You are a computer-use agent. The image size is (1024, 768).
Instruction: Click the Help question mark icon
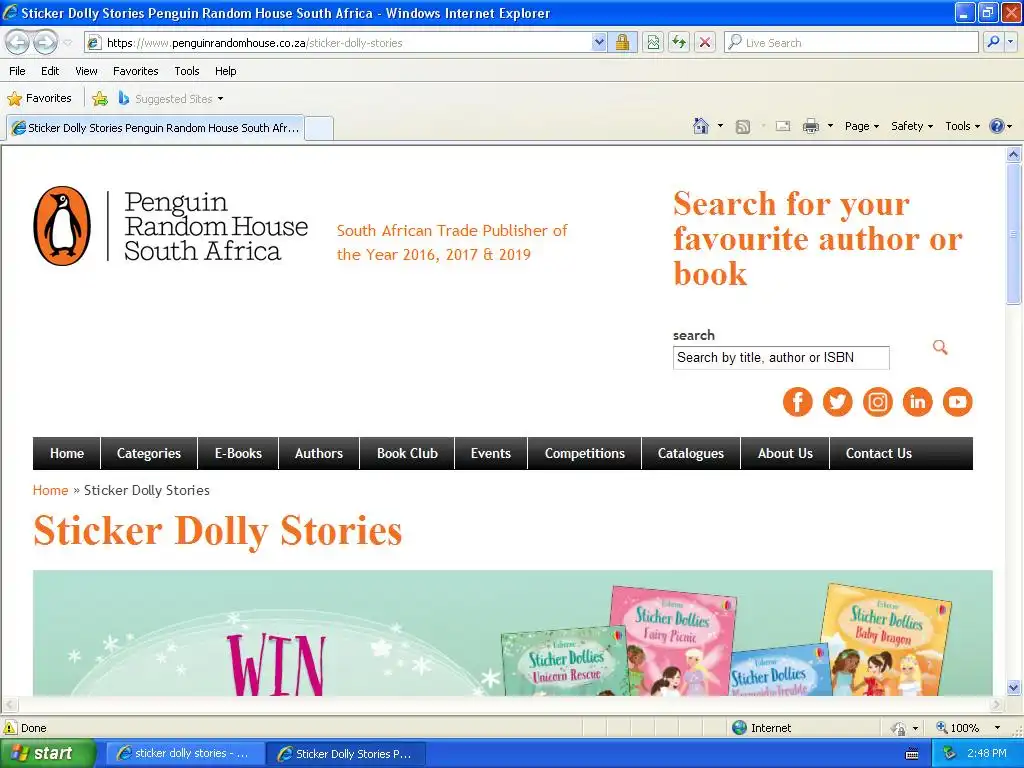(x=997, y=126)
